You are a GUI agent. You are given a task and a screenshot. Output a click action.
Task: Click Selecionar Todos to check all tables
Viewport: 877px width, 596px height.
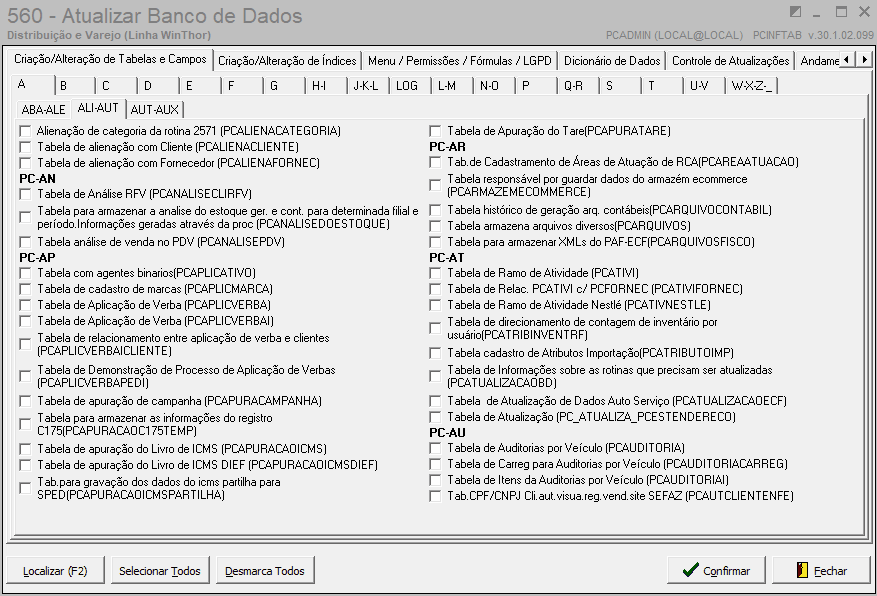tap(159, 571)
